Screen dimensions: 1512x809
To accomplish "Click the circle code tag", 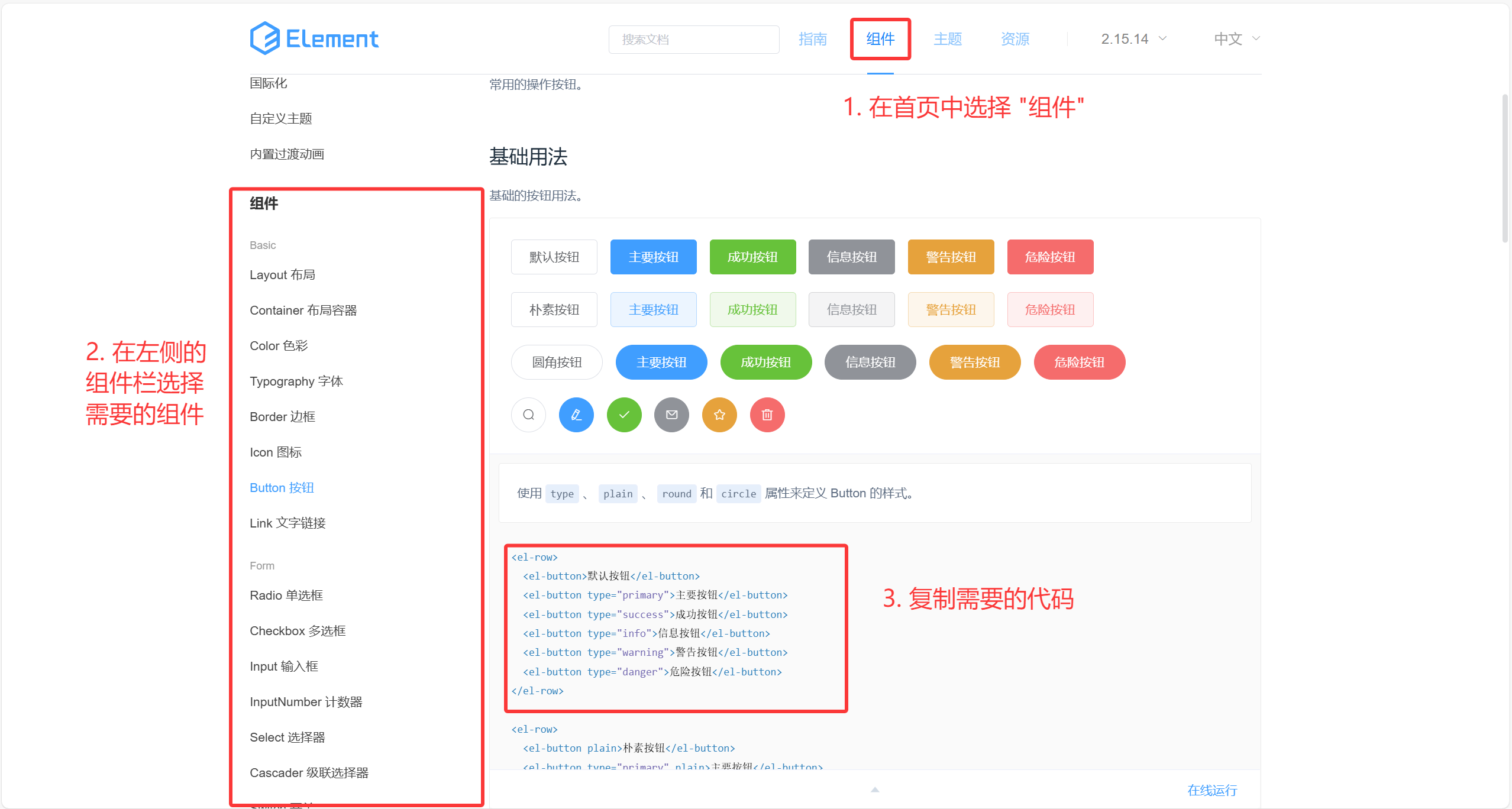I will click(x=738, y=493).
